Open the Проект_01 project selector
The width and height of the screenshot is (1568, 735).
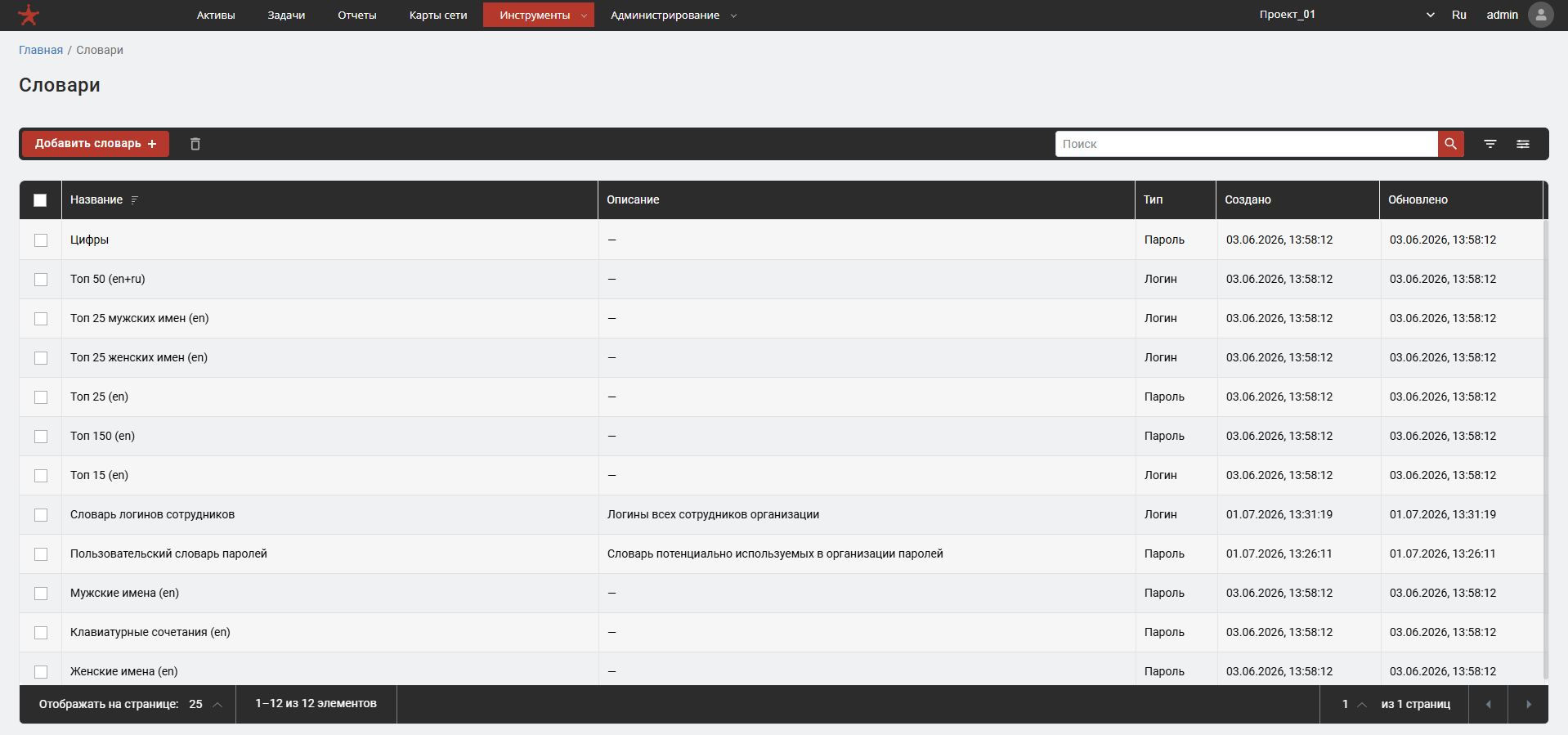pos(1346,15)
